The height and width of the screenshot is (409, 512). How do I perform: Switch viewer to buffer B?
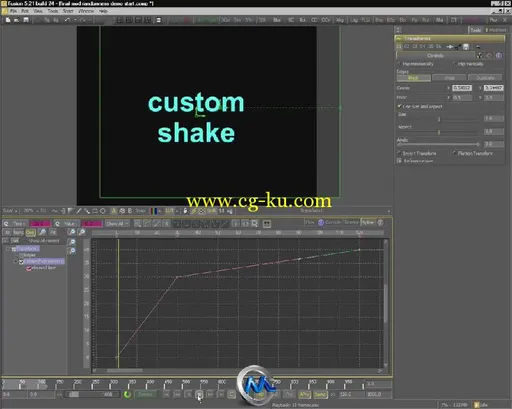pyautogui.click(x=130, y=211)
